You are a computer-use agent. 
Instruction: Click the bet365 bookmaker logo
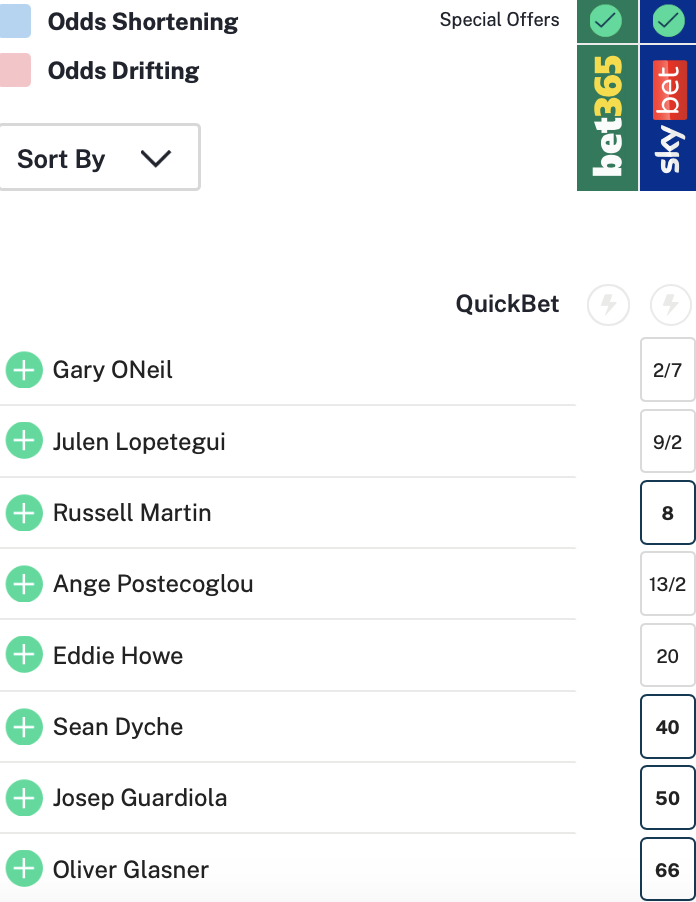[608, 116]
